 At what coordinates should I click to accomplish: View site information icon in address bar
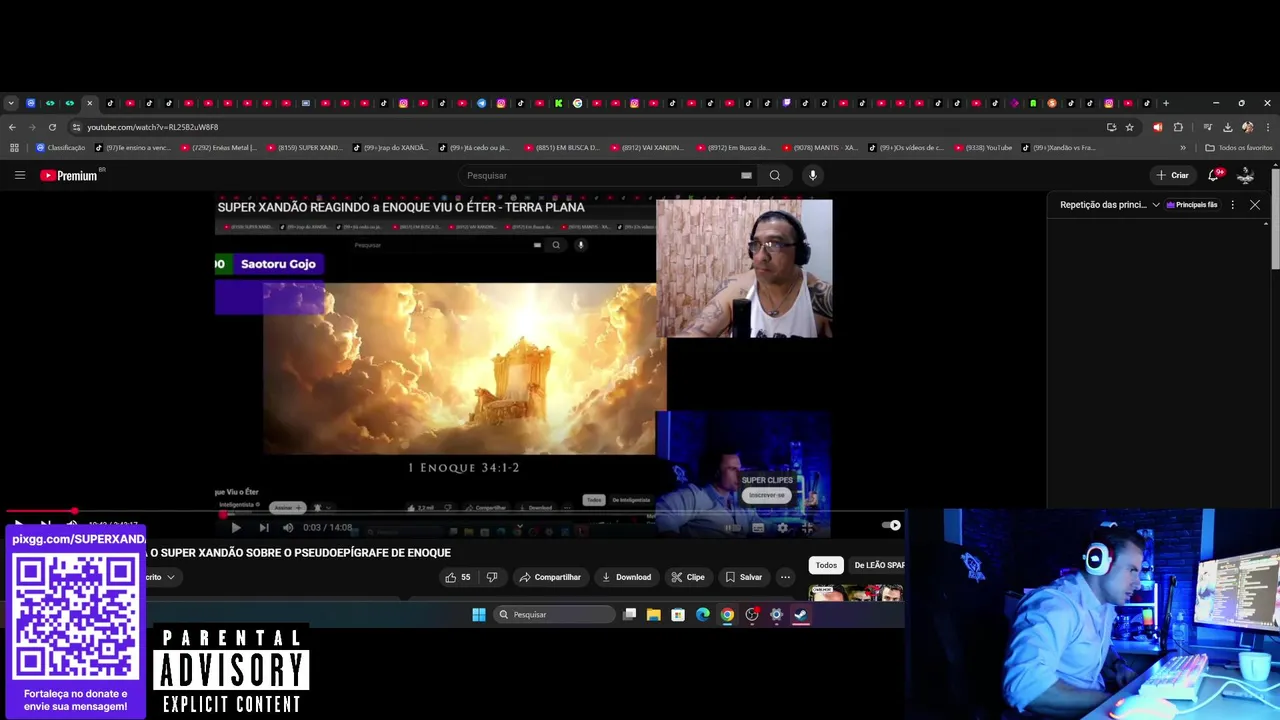click(76, 127)
